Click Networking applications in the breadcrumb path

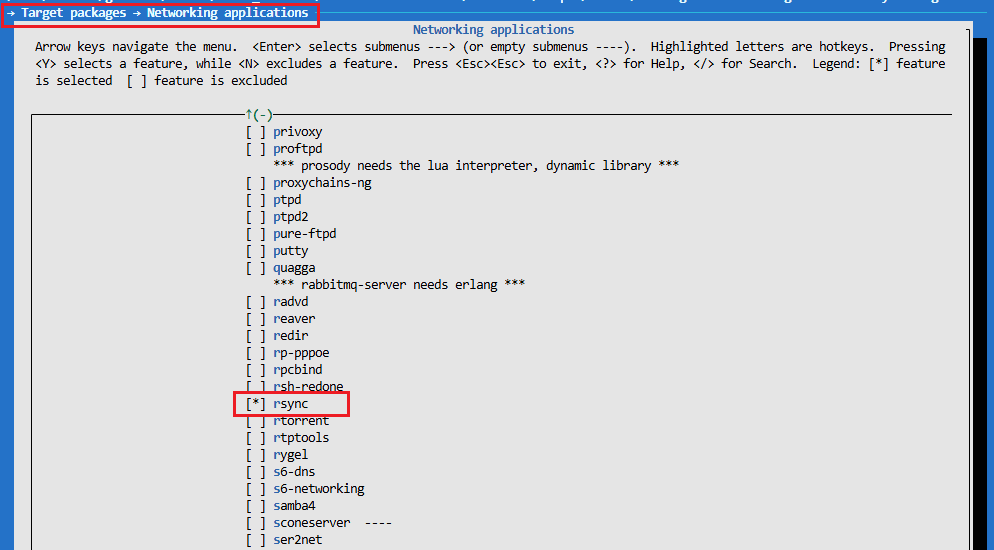pos(228,13)
